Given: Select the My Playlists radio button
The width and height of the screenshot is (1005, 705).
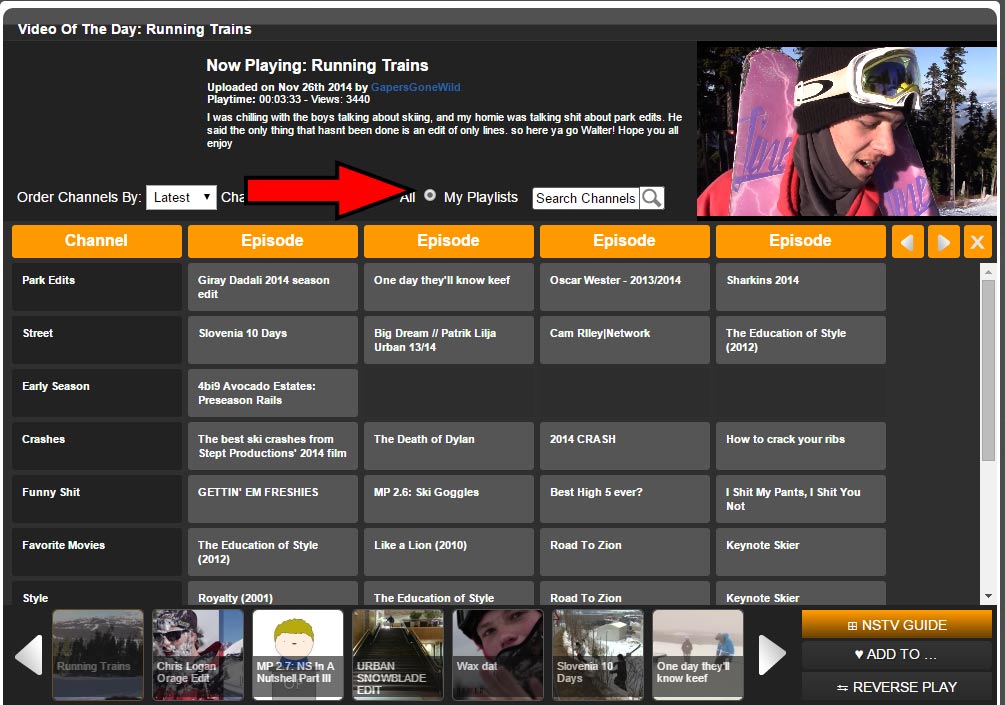Looking at the screenshot, I should coord(430,196).
